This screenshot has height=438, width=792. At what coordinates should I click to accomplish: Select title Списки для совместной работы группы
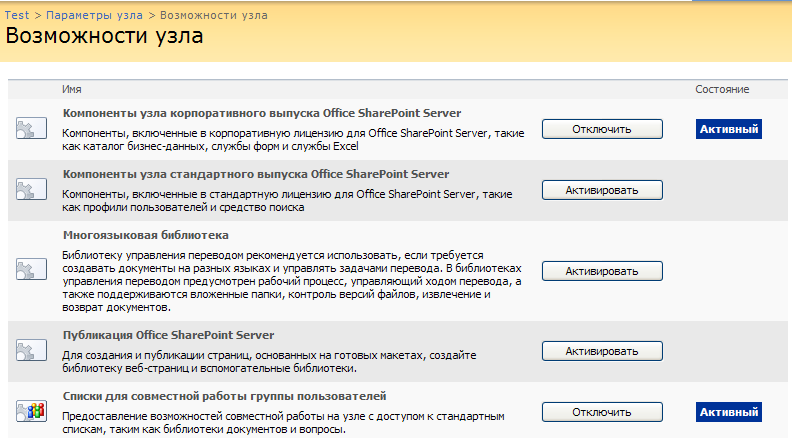(224, 397)
